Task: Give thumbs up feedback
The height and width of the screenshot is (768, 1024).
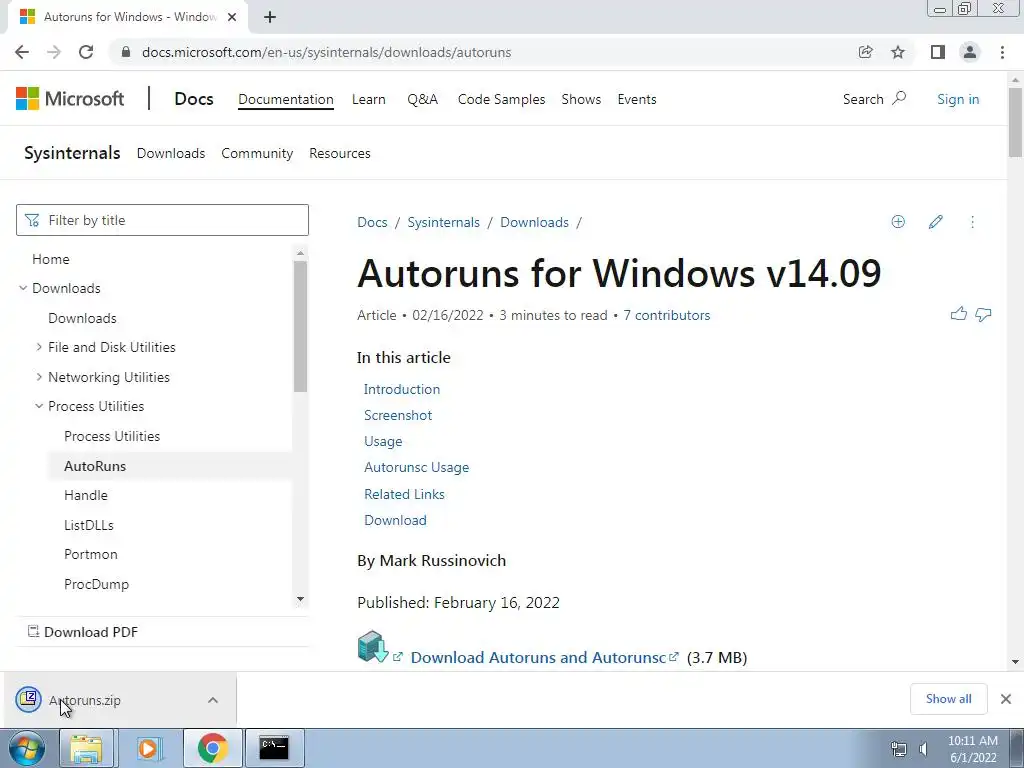Action: coord(959,314)
